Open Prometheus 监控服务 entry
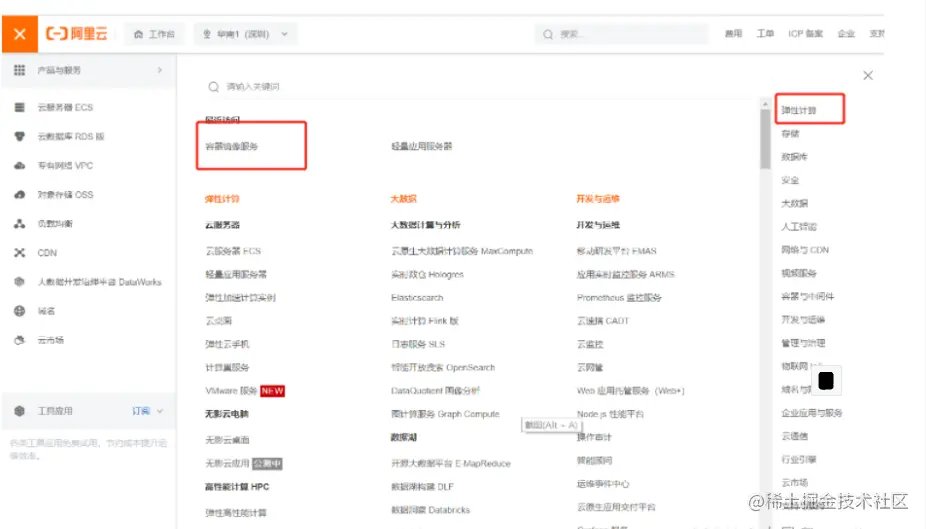The image size is (926, 529). click(619, 298)
